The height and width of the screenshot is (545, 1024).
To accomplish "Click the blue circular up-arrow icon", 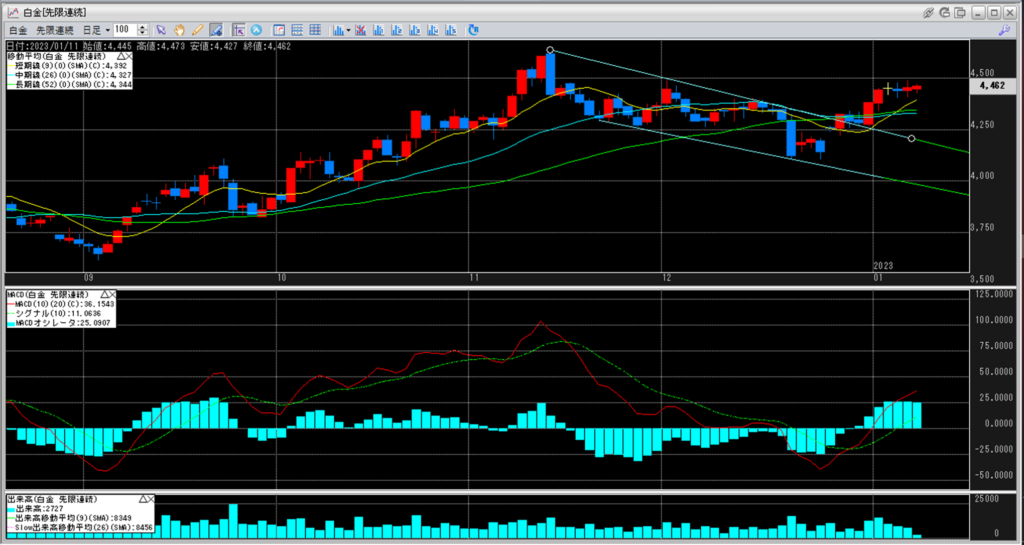I will (256, 30).
